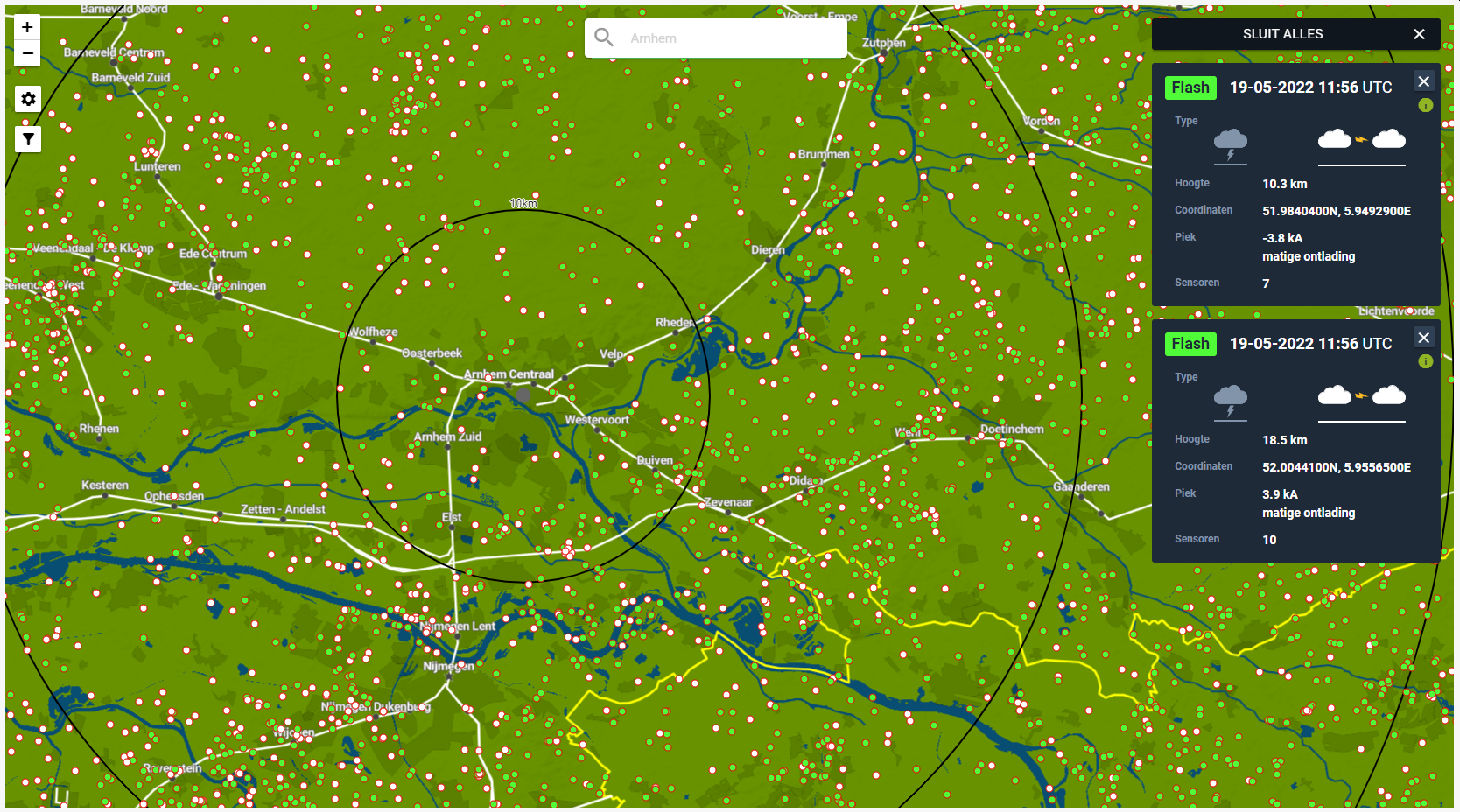This screenshot has height=812, width=1460.
Task: Click the Vorden map label
Action: (1042, 122)
